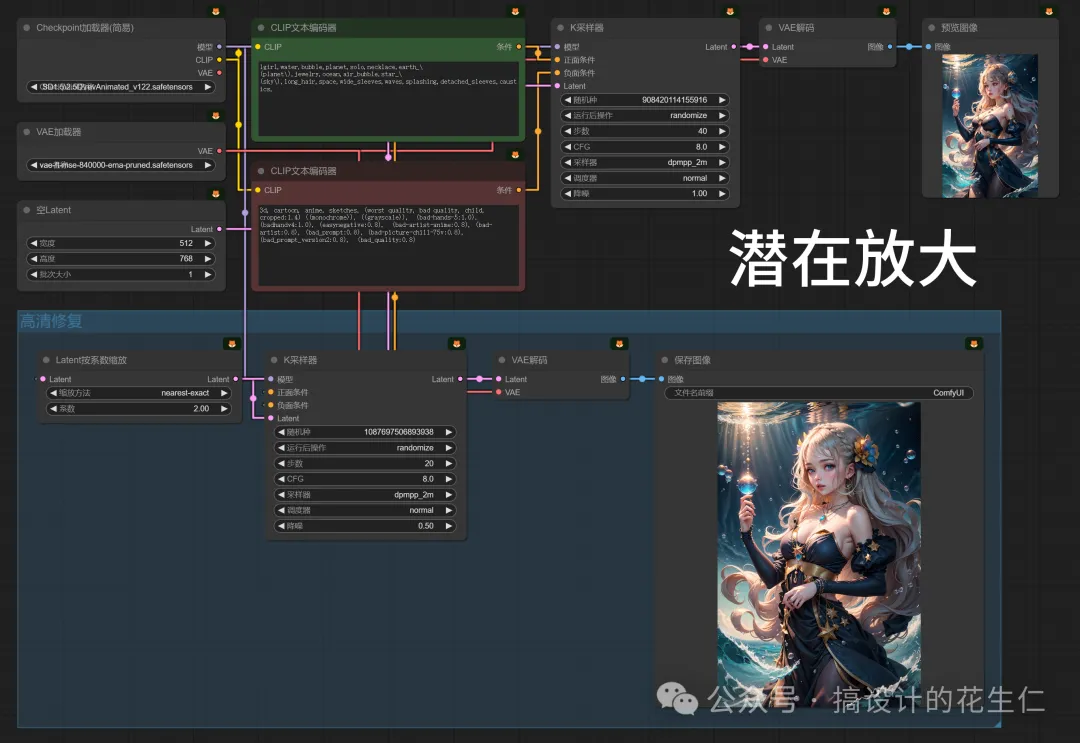Click fox badge icon above green CLIP文本编码器 node
Viewport: 1080px width, 743px height.
coord(515,12)
